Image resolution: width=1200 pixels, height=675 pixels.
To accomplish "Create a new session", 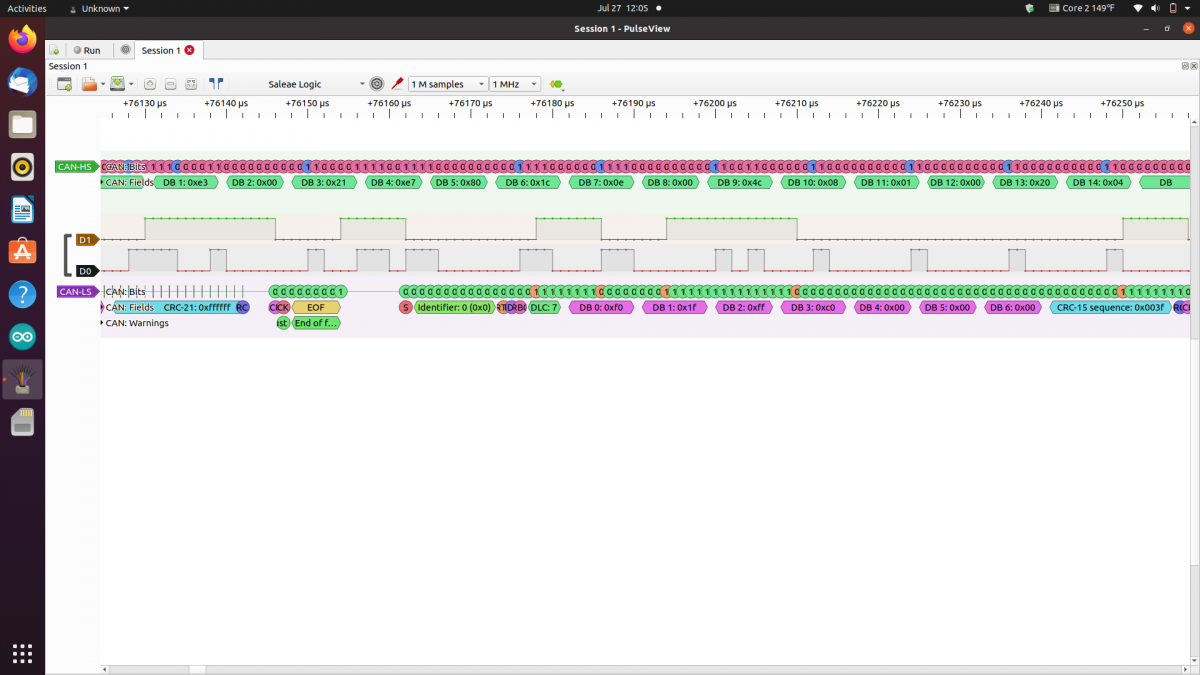I will point(64,83).
